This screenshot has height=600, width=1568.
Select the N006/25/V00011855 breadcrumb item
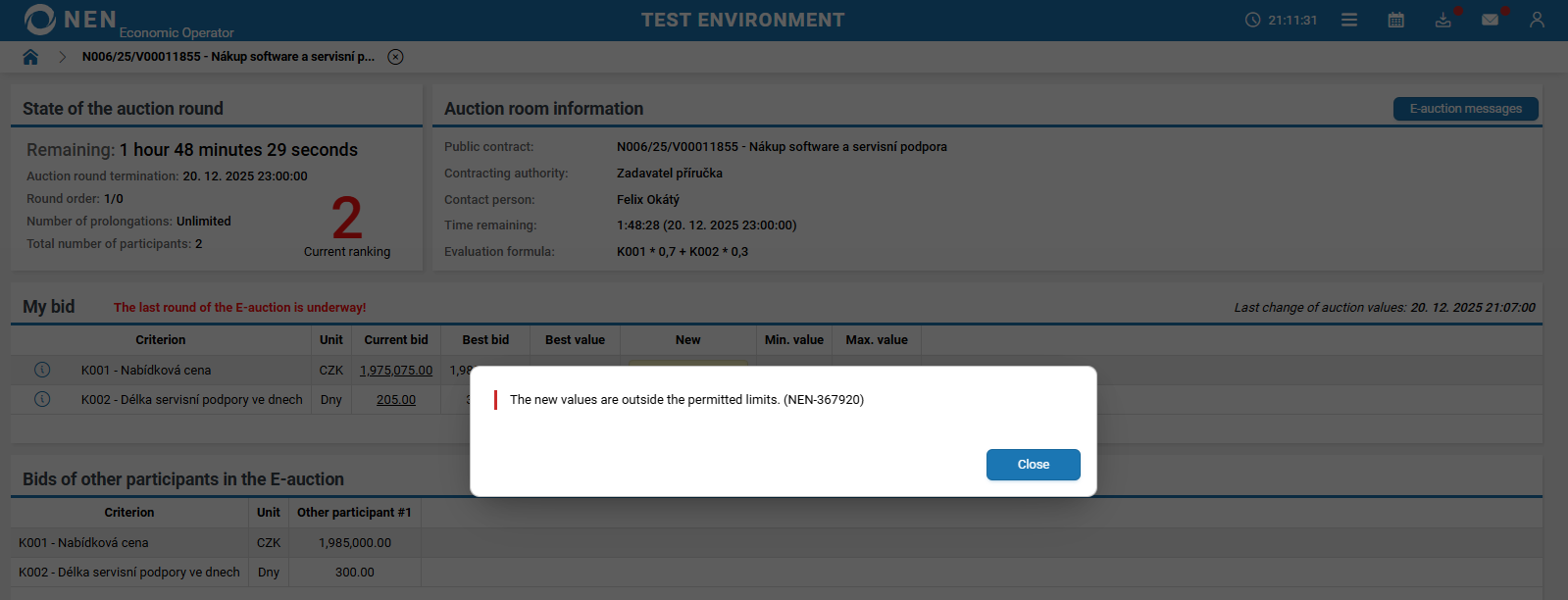click(x=228, y=57)
